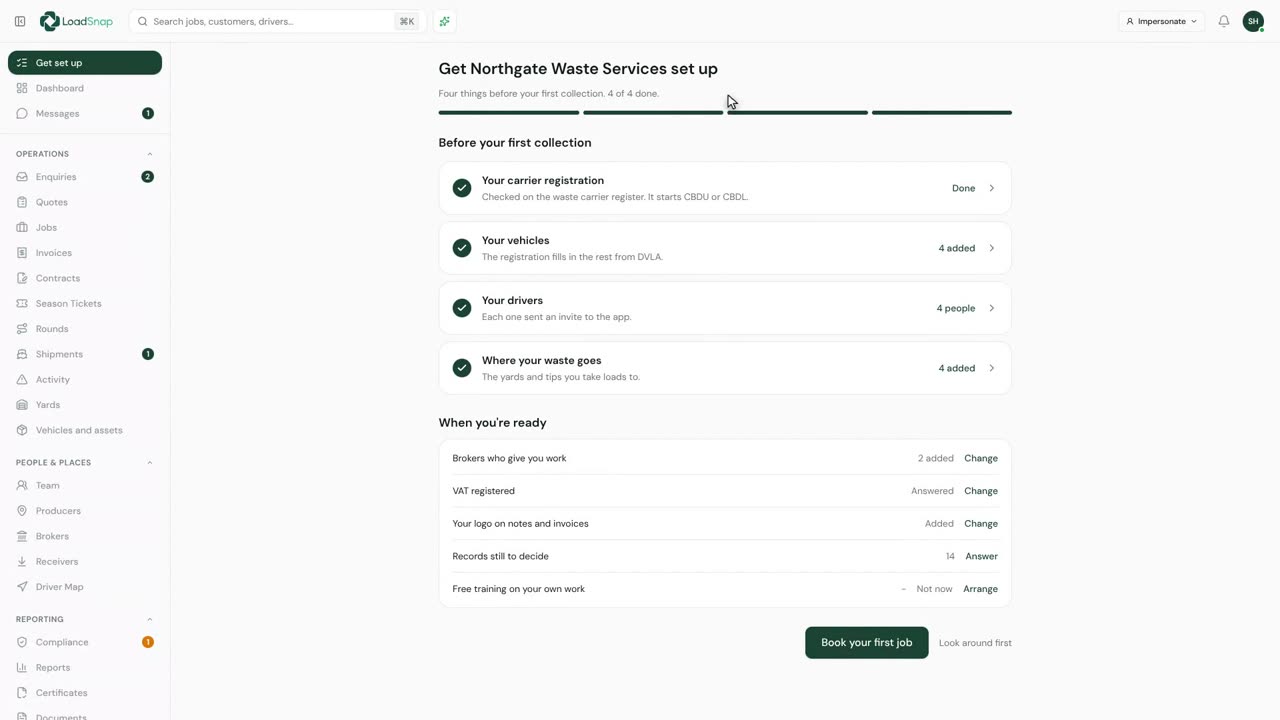Click Change for Brokers row
The image size is (1280, 720).
(981, 458)
